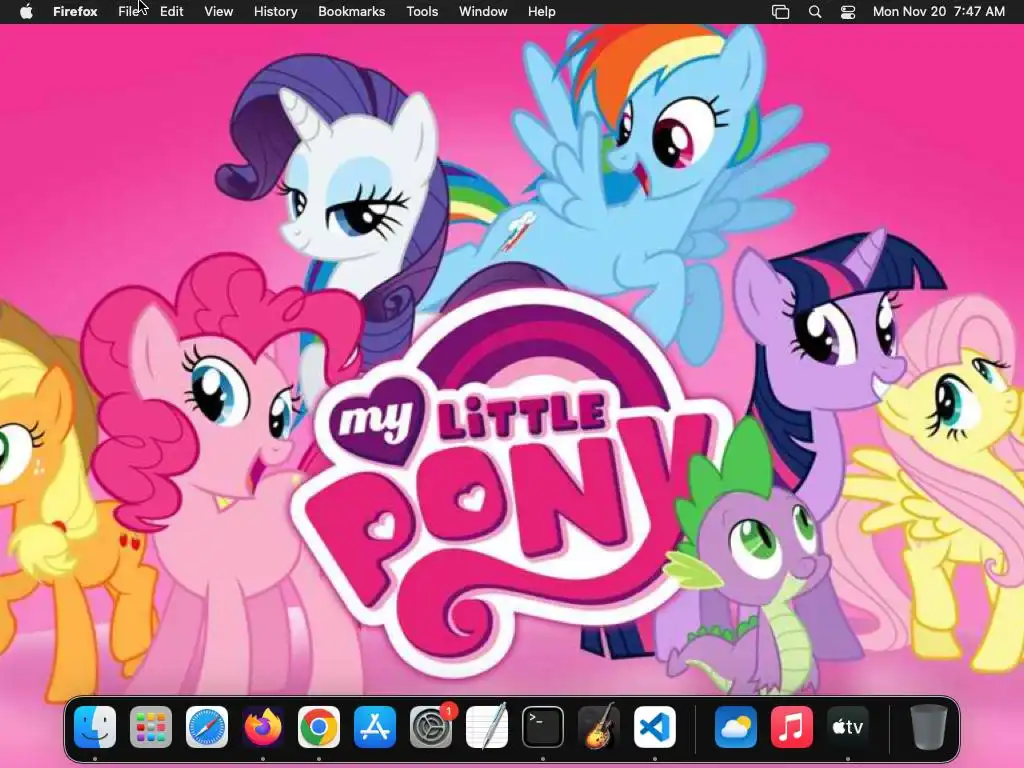The image size is (1024, 768).
Task: Open the Edit menu
Action: [x=172, y=12]
